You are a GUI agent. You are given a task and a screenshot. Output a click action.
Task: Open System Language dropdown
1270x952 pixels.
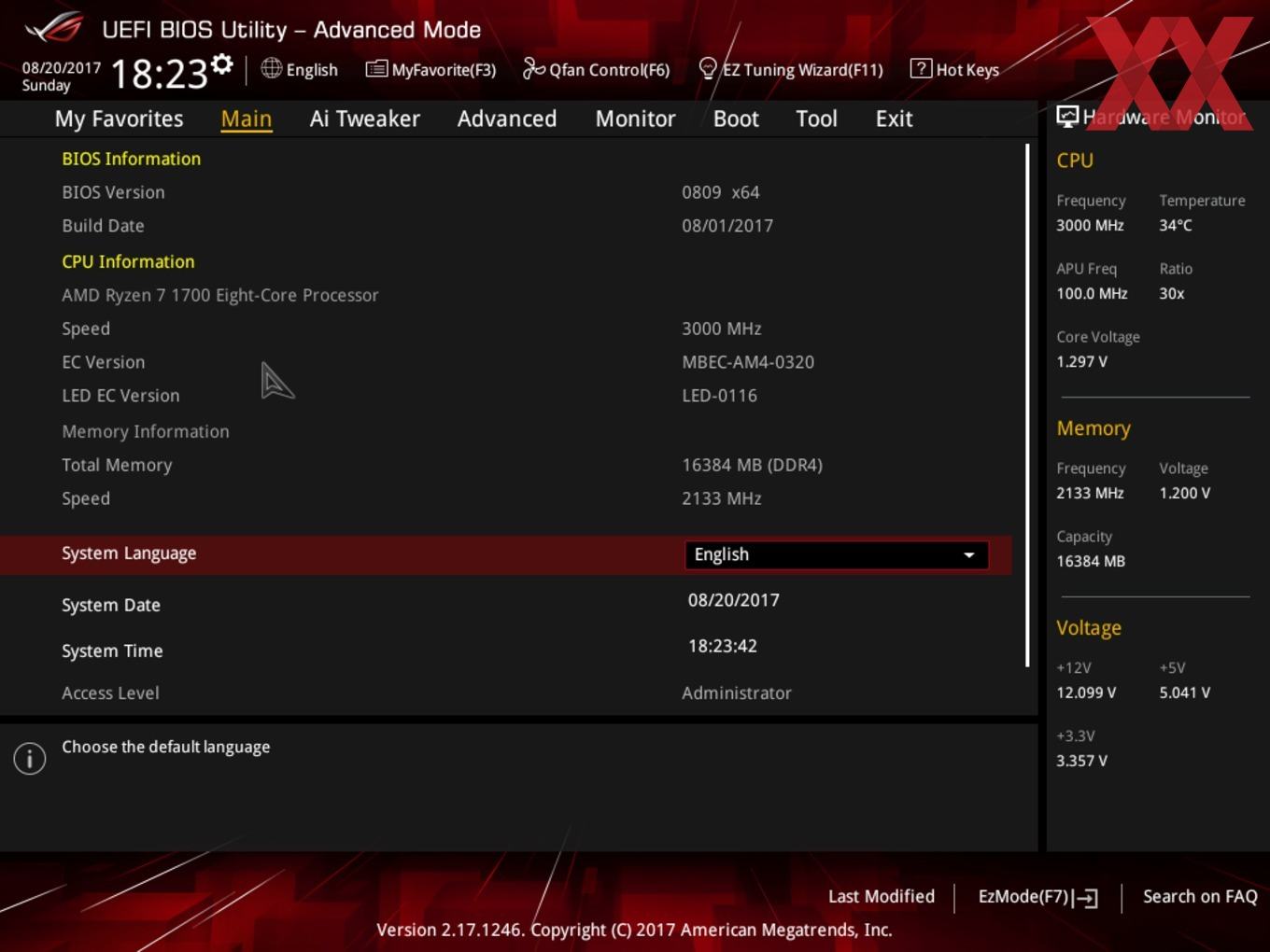click(x=837, y=554)
